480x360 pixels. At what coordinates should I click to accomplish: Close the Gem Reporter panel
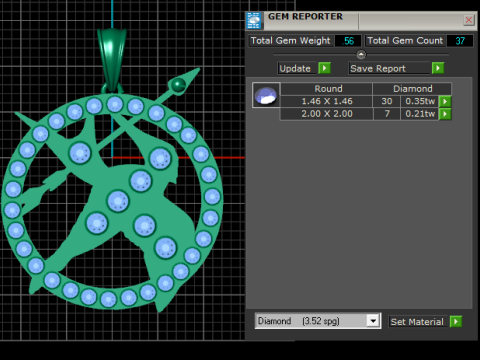pos(469,20)
